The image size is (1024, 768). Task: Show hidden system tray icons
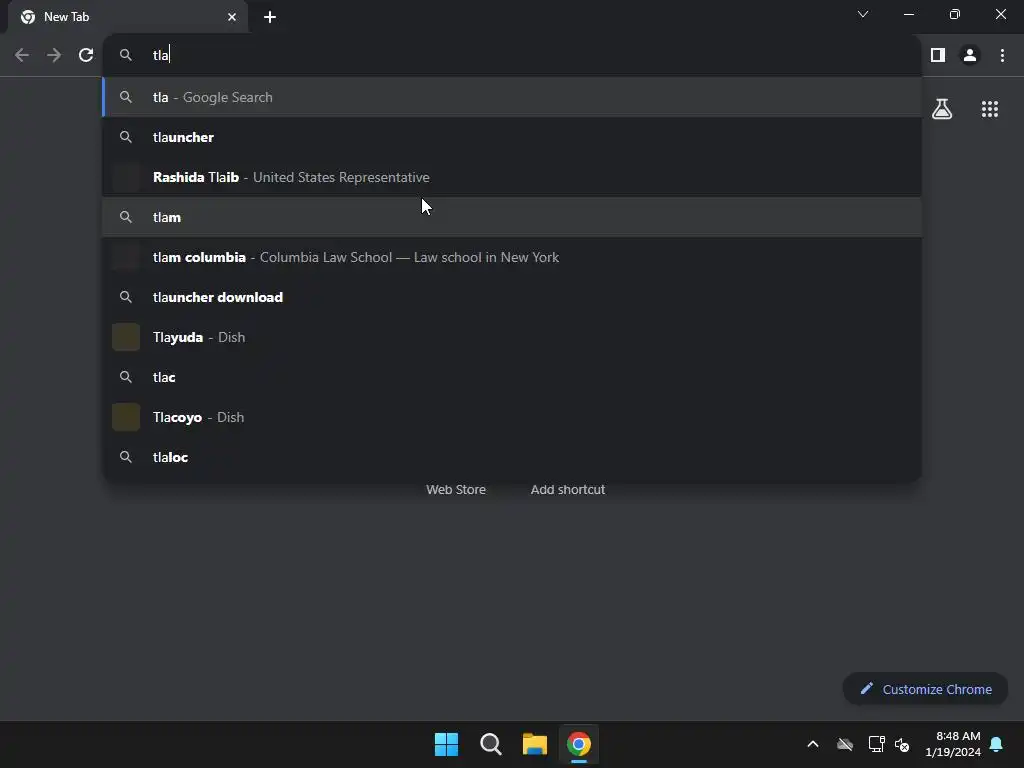(813, 744)
